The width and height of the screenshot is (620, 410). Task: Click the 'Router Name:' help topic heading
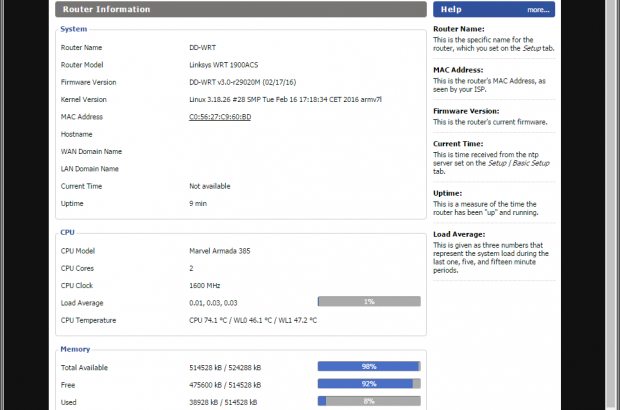click(459, 30)
